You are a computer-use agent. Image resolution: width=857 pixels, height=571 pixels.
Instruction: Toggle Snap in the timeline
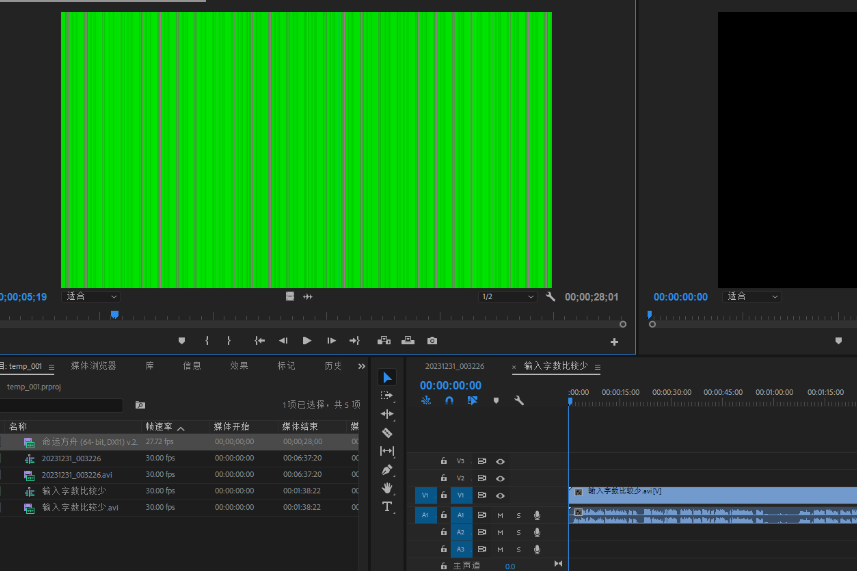tap(449, 401)
